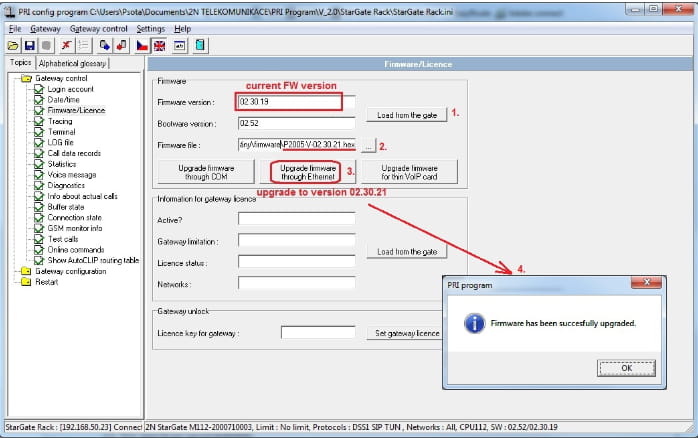Switch language with the Czech flag icon
This screenshot has width=698, height=438.
(142, 45)
